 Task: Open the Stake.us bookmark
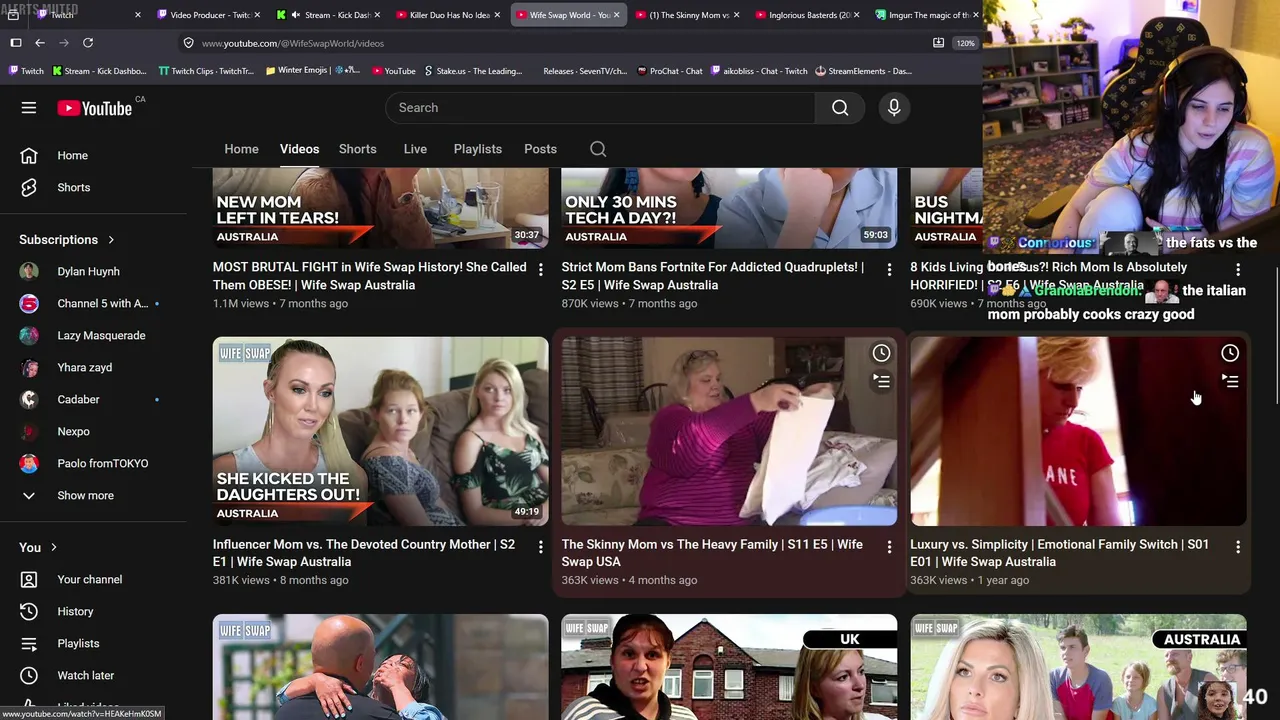tap(473, 71)
